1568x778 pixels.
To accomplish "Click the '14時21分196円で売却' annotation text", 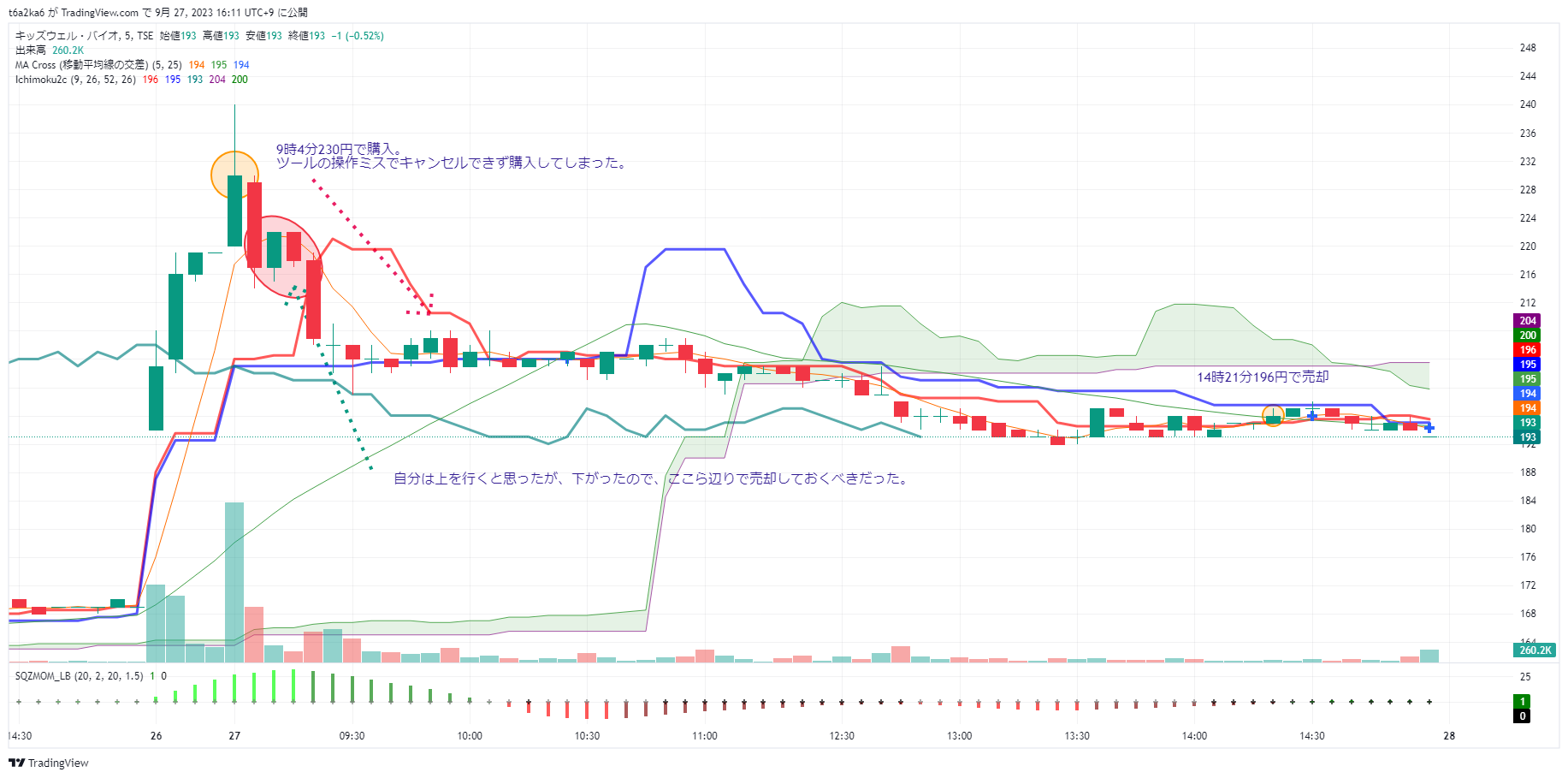I will coord(1262,377).
